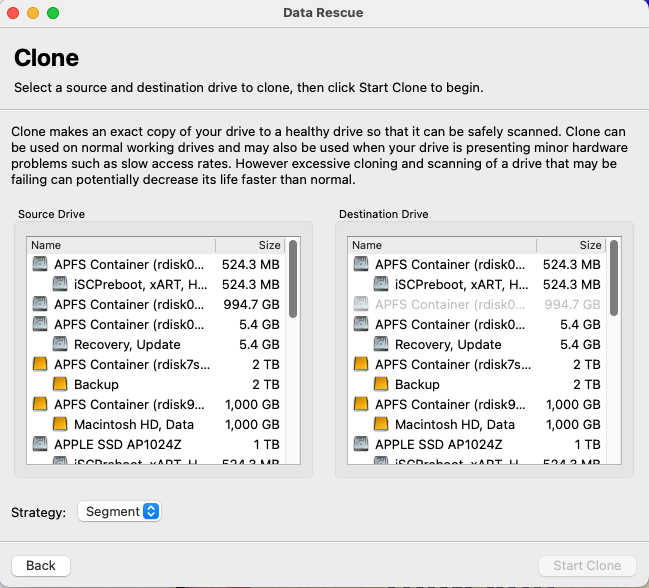
Task: Click the '994.7 GB' size cell in Source Drive
Action: pos(251,304)
